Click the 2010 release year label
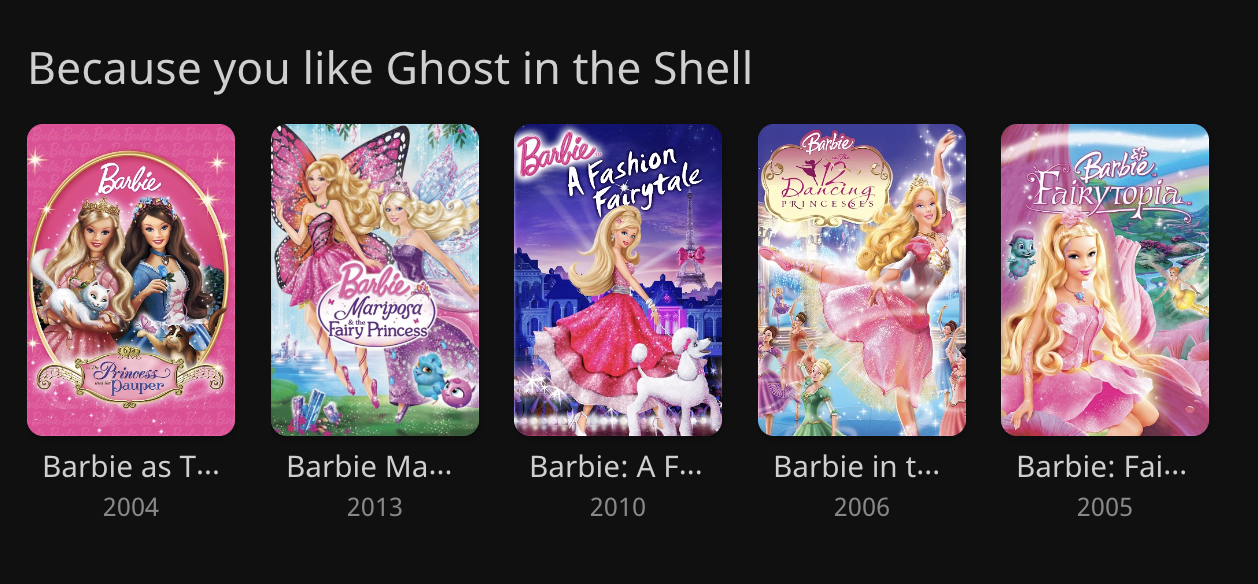 (x=618, y=508)
